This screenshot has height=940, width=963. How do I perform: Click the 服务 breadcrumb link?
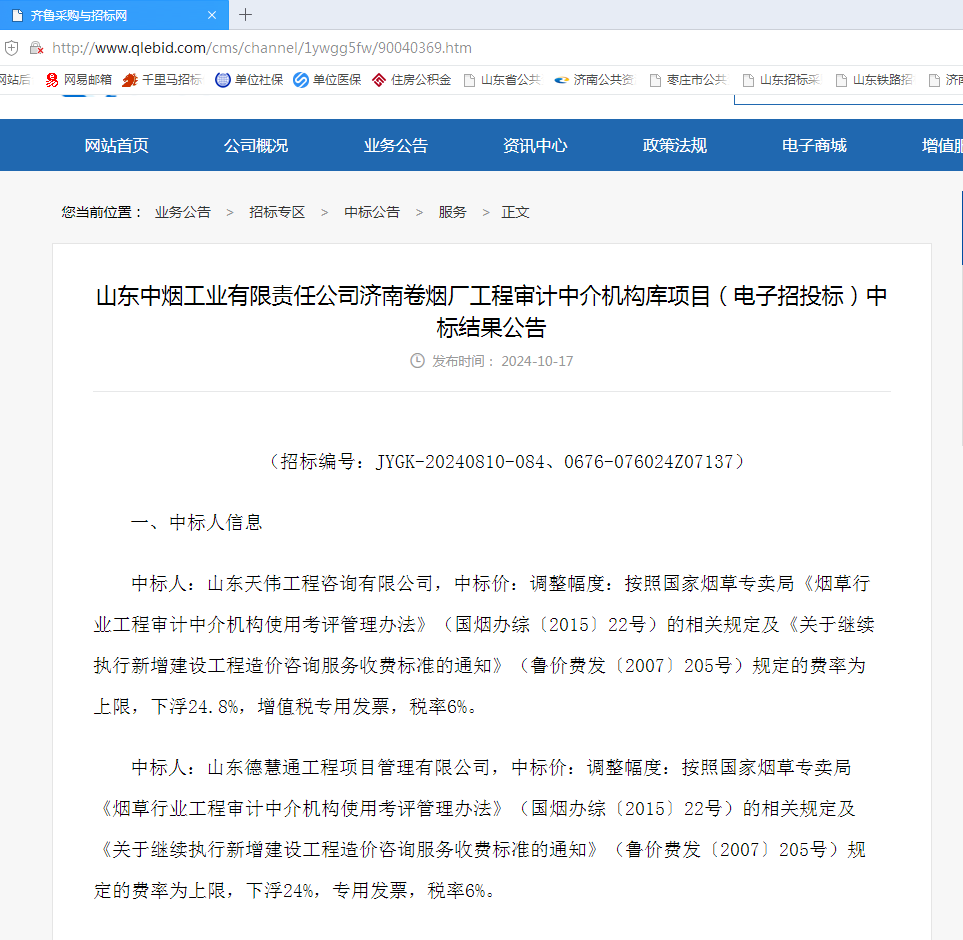pos(452,211)
